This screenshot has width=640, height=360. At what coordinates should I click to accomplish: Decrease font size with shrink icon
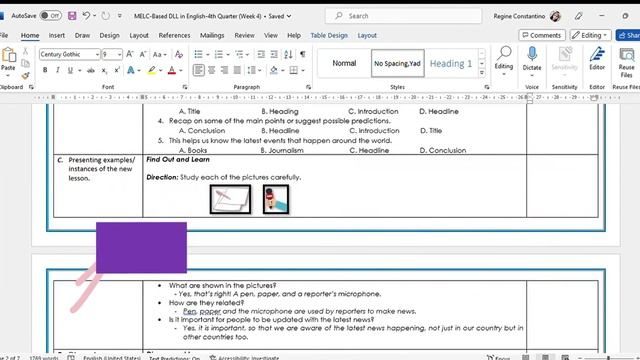click(x=143, y=54)
